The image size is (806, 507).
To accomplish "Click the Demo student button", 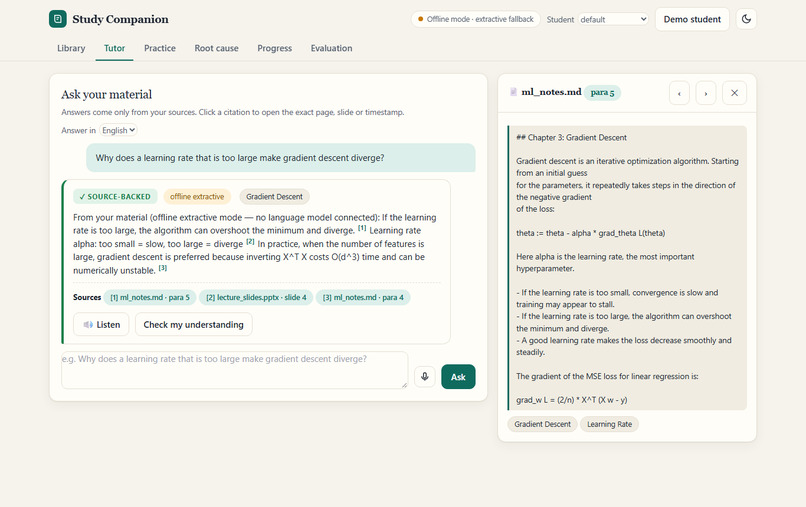I will pos(692,19).
